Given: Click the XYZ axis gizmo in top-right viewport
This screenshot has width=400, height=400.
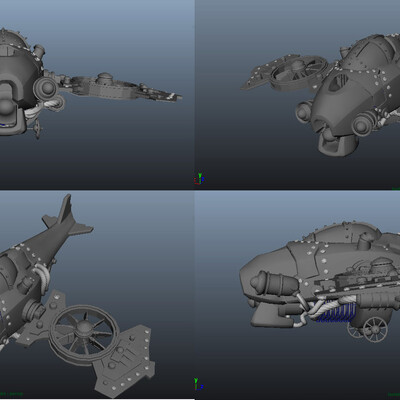Looking at the screenshot, I should (199, 179).
